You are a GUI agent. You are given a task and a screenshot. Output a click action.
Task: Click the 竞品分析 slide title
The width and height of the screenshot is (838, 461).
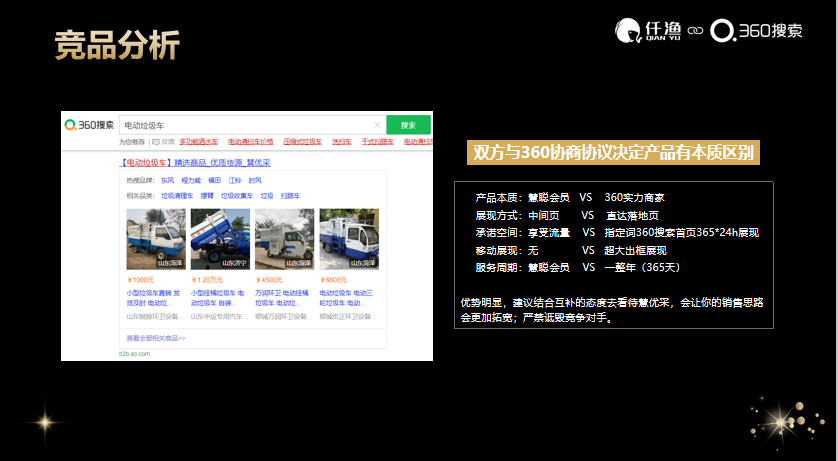(117, 45)
